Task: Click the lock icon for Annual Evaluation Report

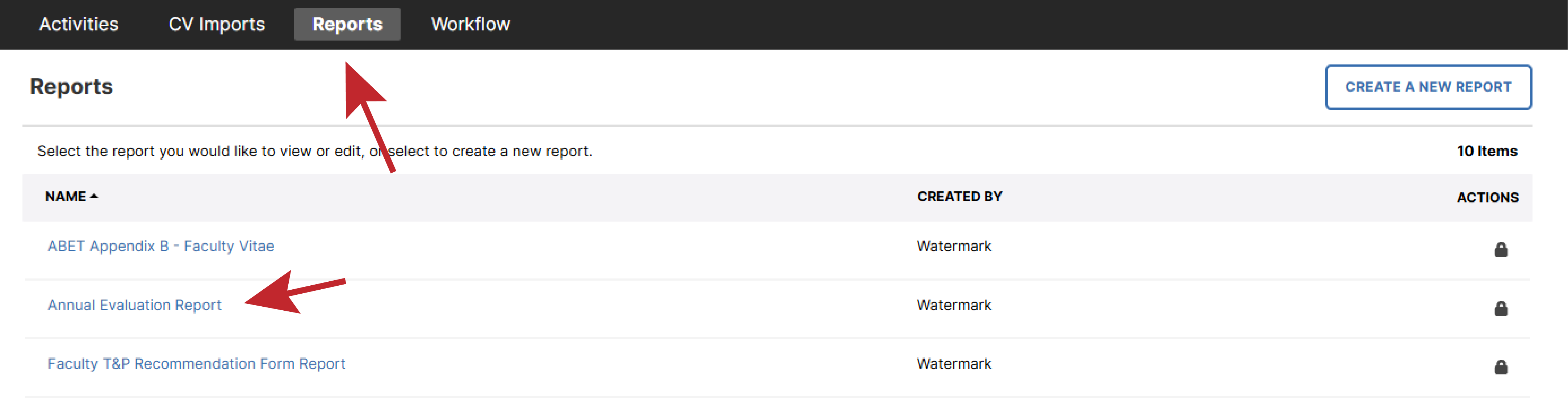Action: [1500, 308]
